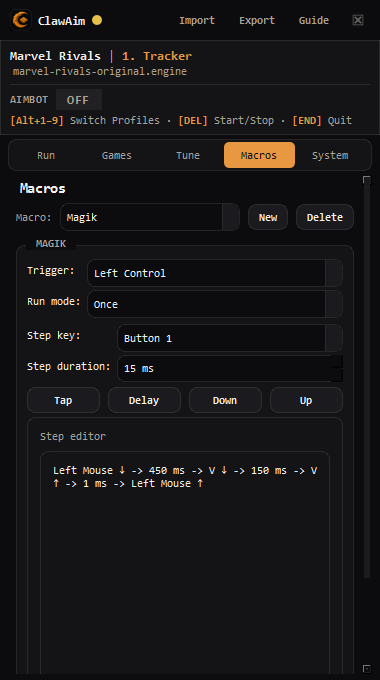Screen dimensions: 380x680
Task: Switch to the Tune tab
Action: pos(188,155)
